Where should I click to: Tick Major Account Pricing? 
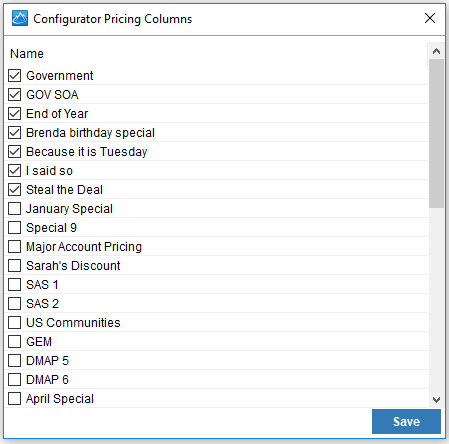pyautogui.click(x=14, y=247)
